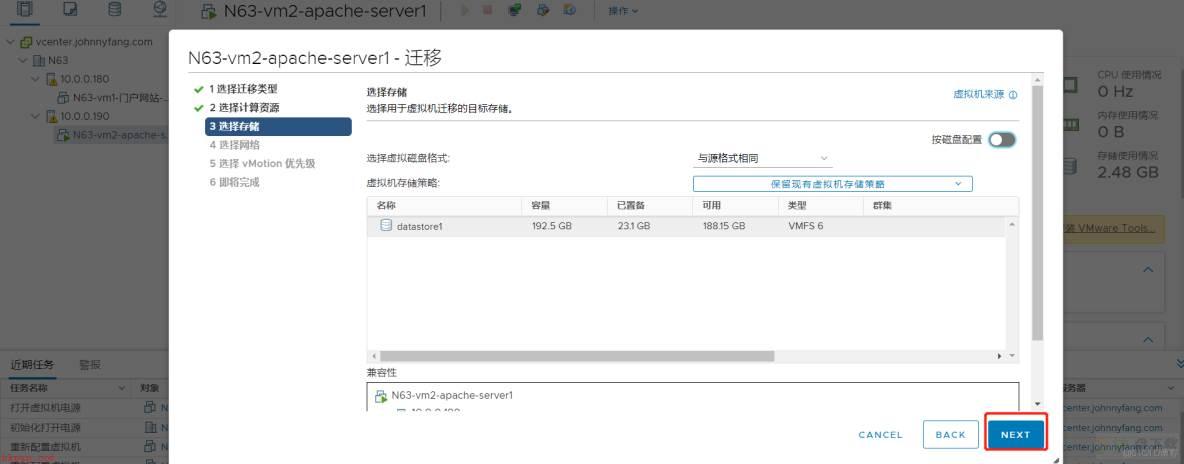Click the object icon in the 初始化打开电源 task row
This screenshot has height=464, width=1184.
(x=150, y=427)
